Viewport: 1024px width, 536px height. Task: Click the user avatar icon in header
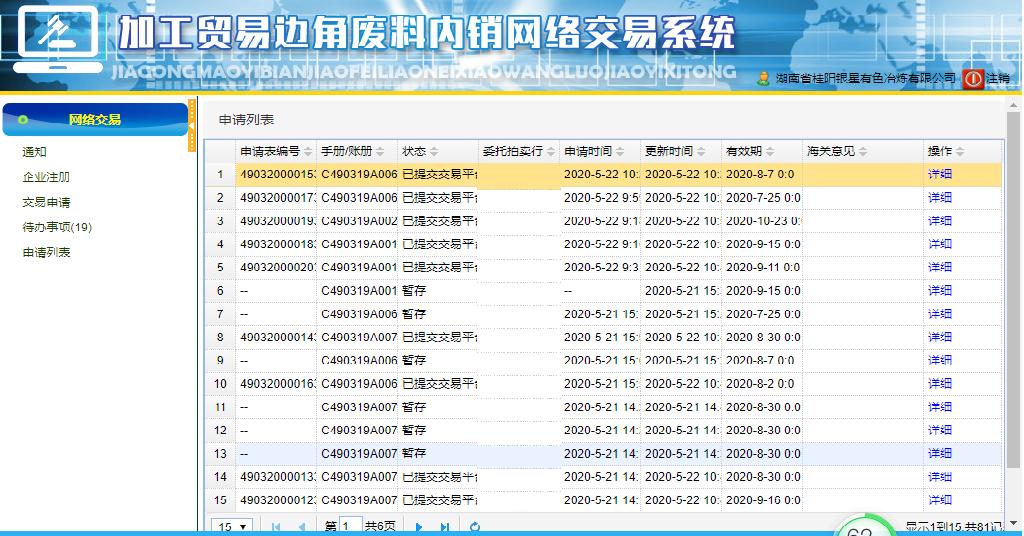coord(763,79)
